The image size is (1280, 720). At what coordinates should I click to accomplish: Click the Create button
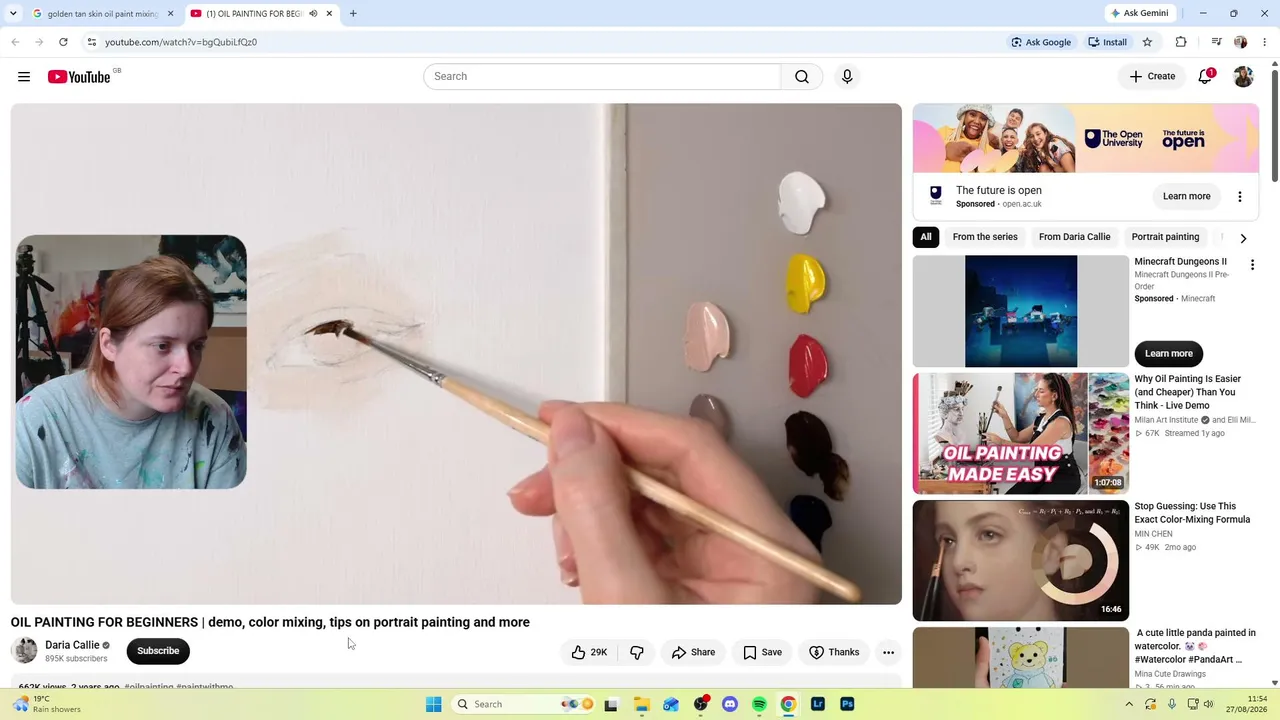[x=1152, y=77]
